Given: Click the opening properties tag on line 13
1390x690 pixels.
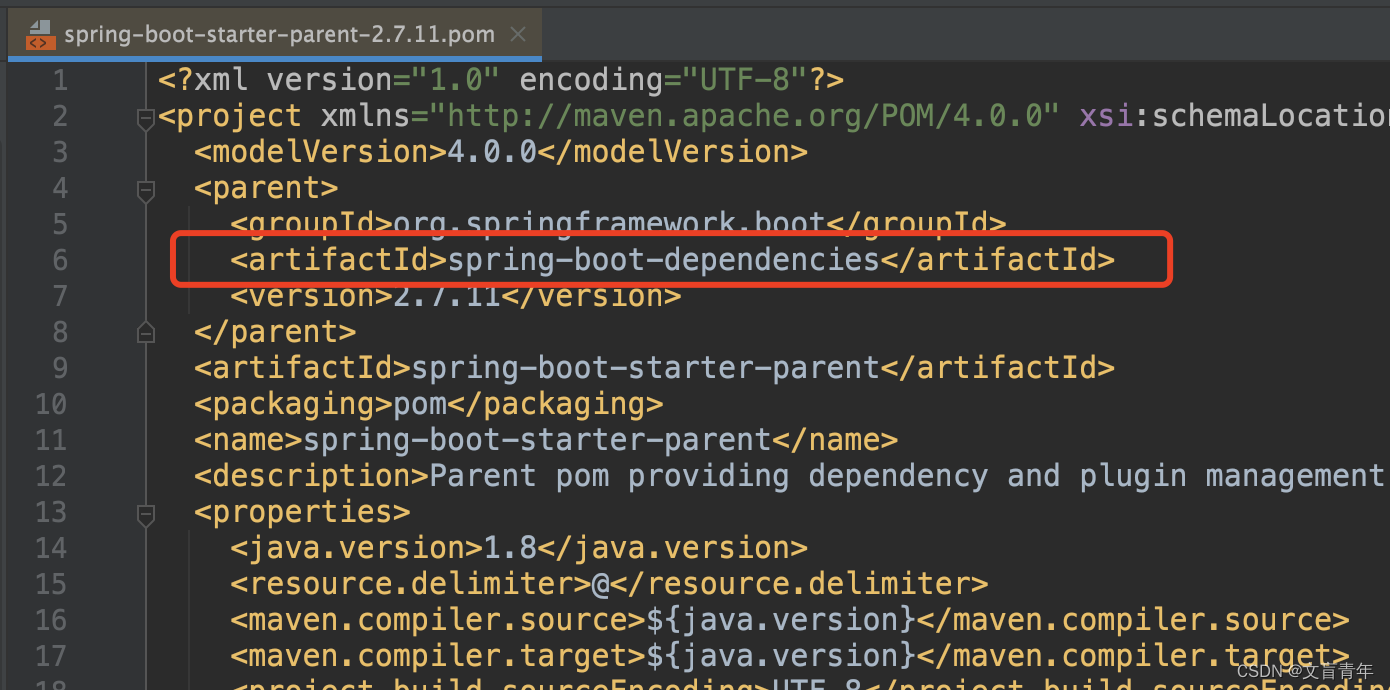Looking at the screenshot, I should click(302, 512).
